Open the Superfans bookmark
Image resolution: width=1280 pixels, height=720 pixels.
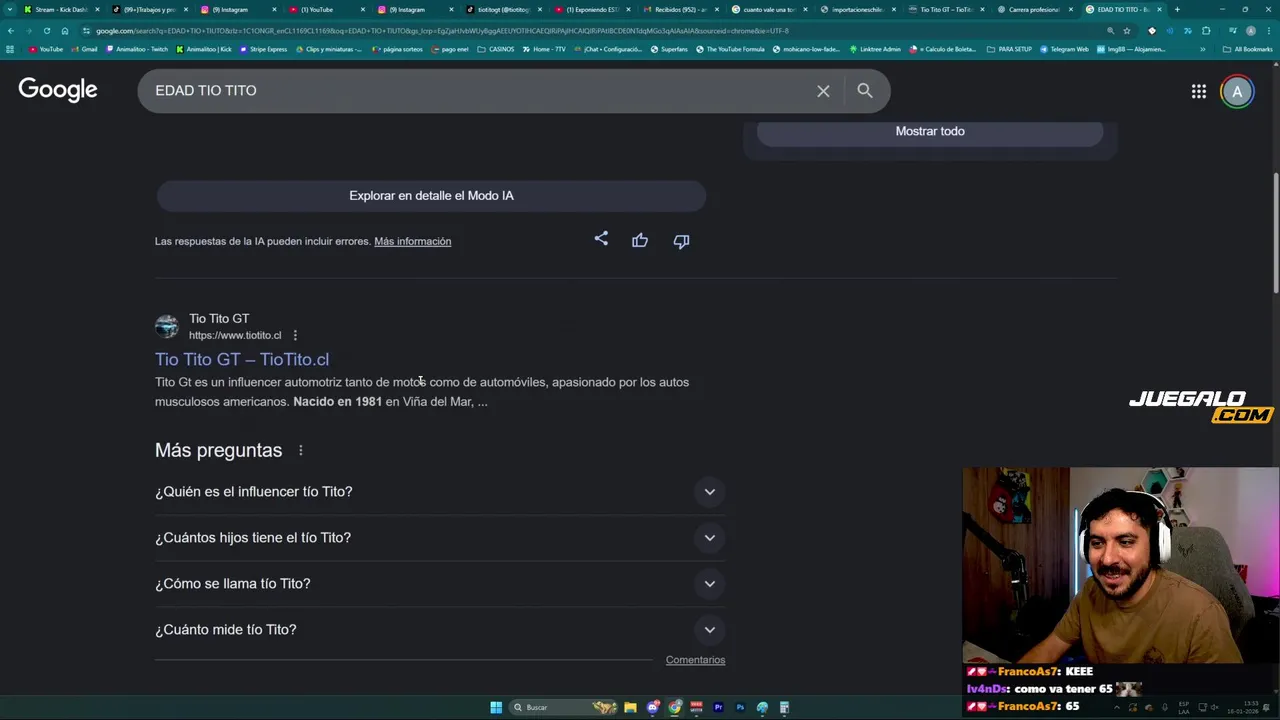tap(668, 49)
